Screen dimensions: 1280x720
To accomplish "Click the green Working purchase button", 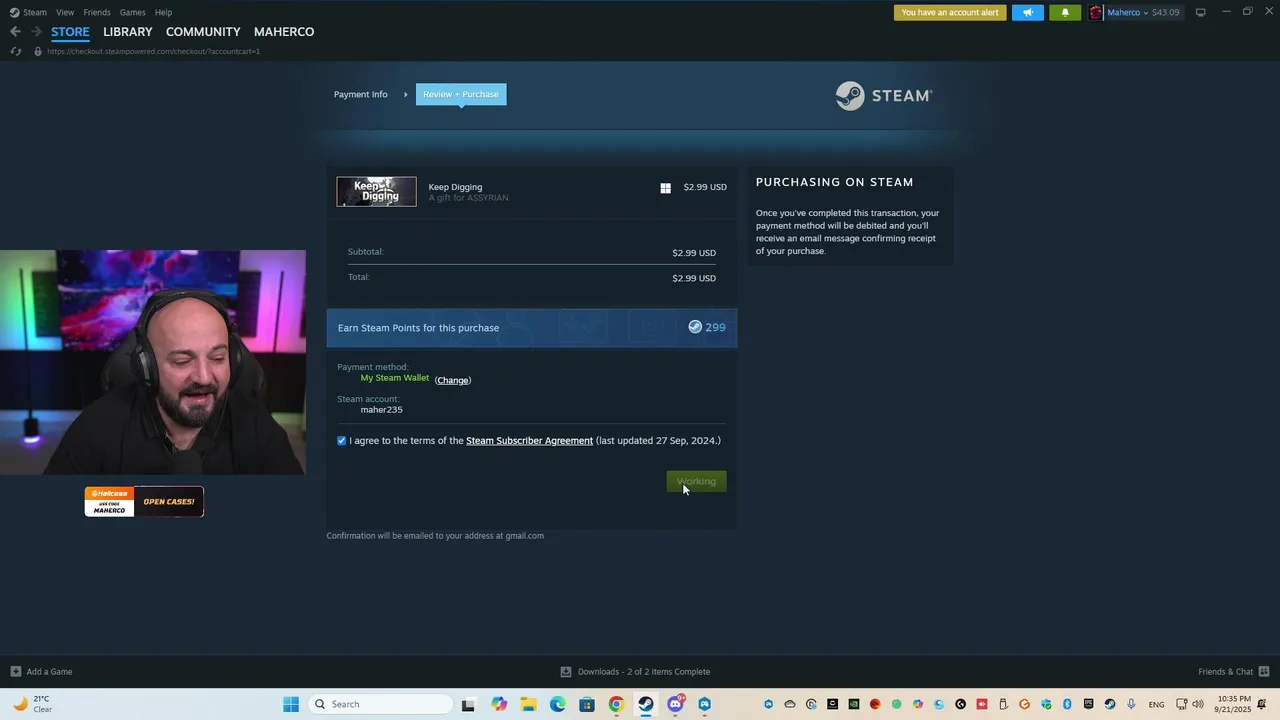I will [x=697, y=481].
